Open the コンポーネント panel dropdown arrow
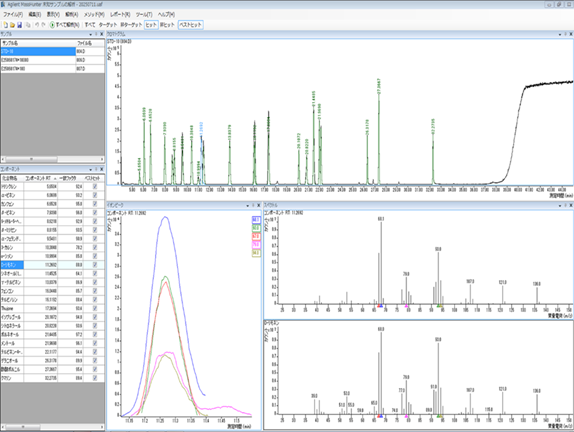Viewport: 574px width, 432px height. 90,170
